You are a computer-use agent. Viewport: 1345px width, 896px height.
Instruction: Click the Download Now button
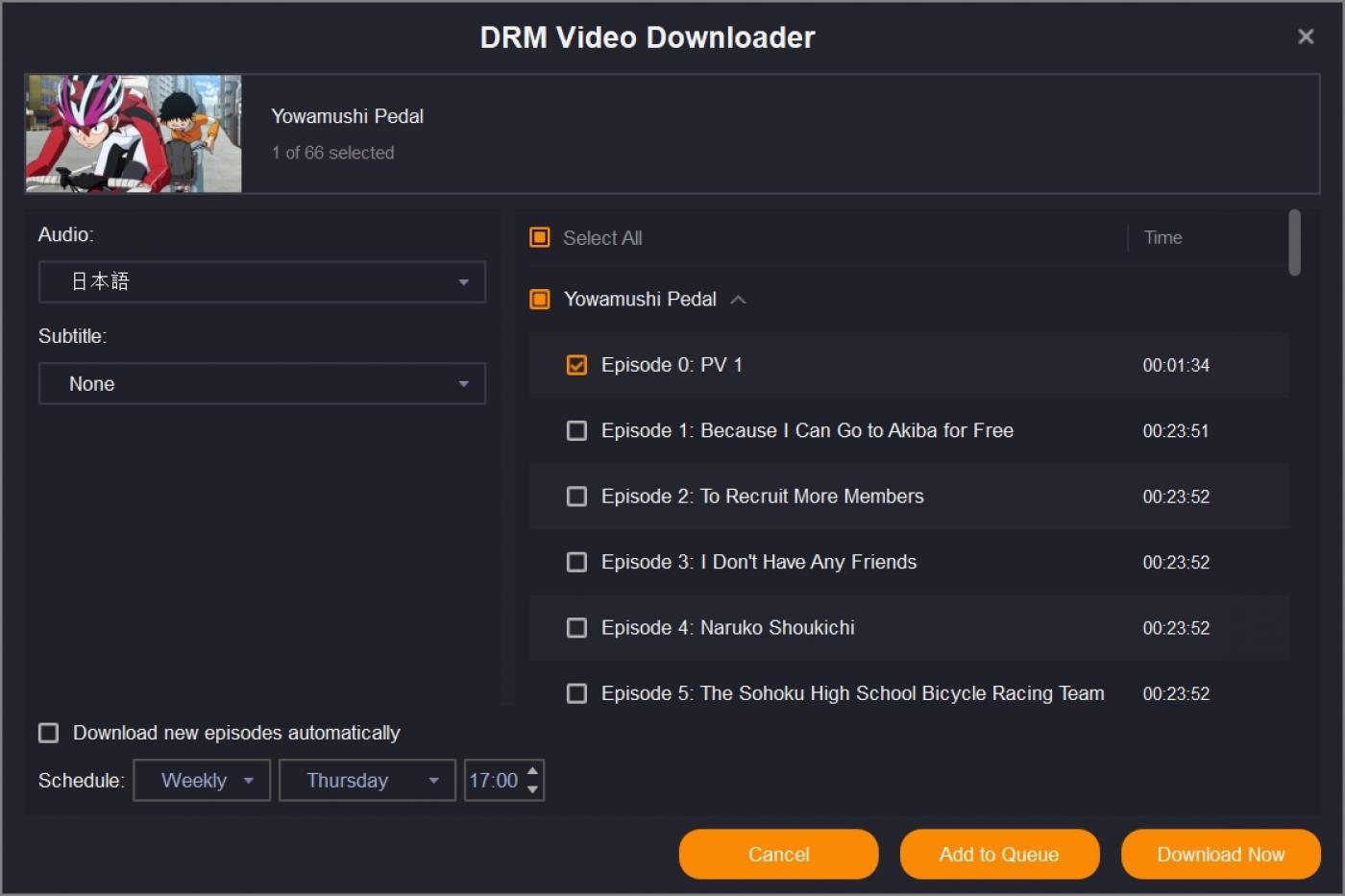(1220, 854)
